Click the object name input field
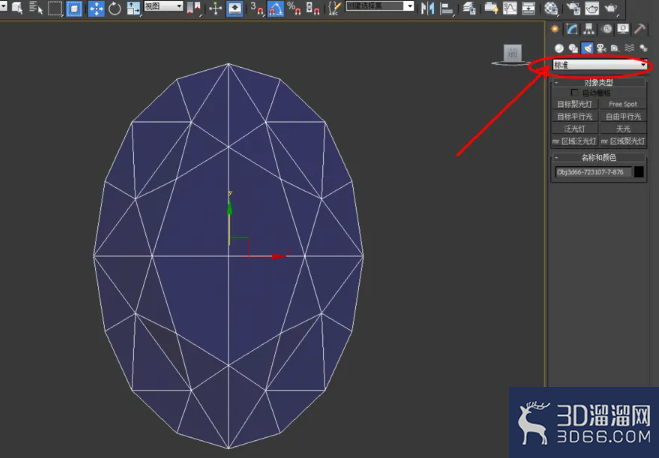The width and height of the screenshot is (659, 458). tap(593, 172)
